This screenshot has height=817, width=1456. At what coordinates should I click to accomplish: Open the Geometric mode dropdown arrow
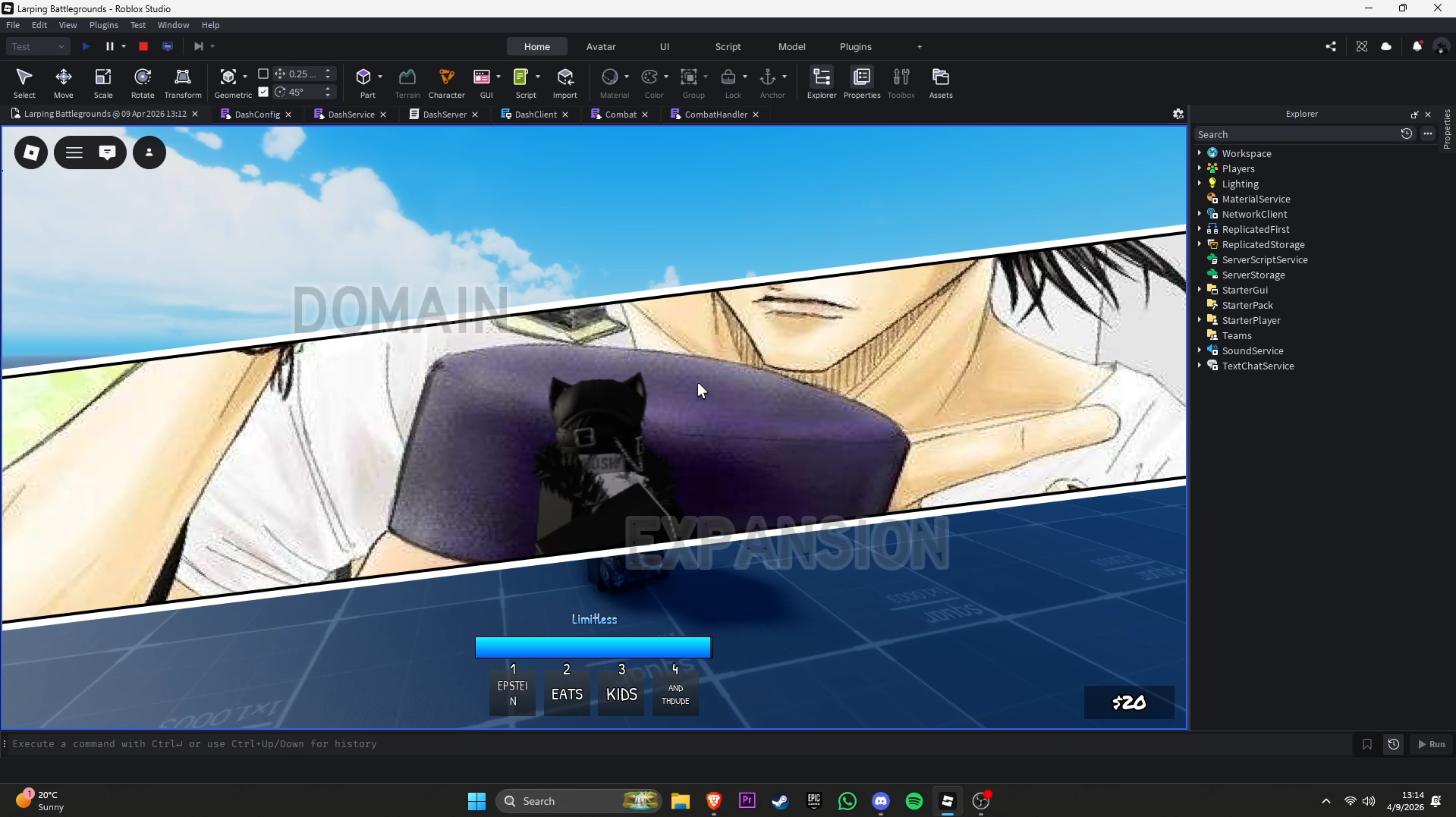click(245, 77)
